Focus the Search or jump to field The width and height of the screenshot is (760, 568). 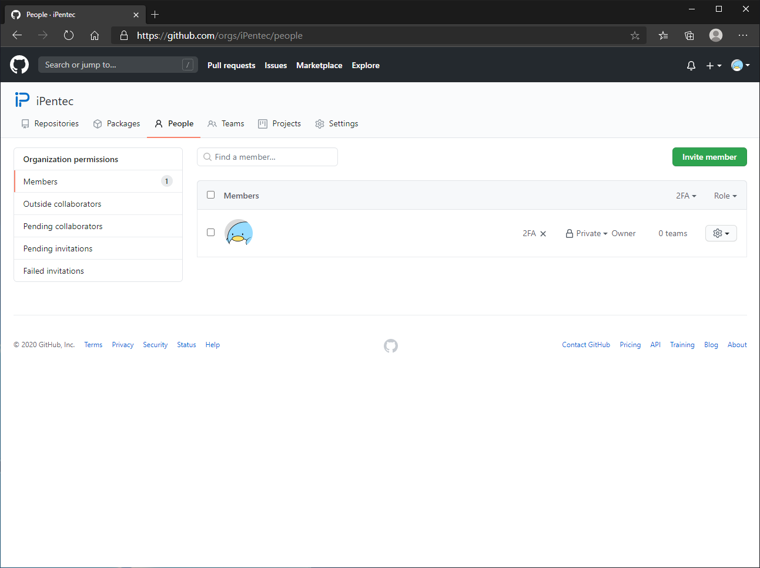[x=118, y=65]
